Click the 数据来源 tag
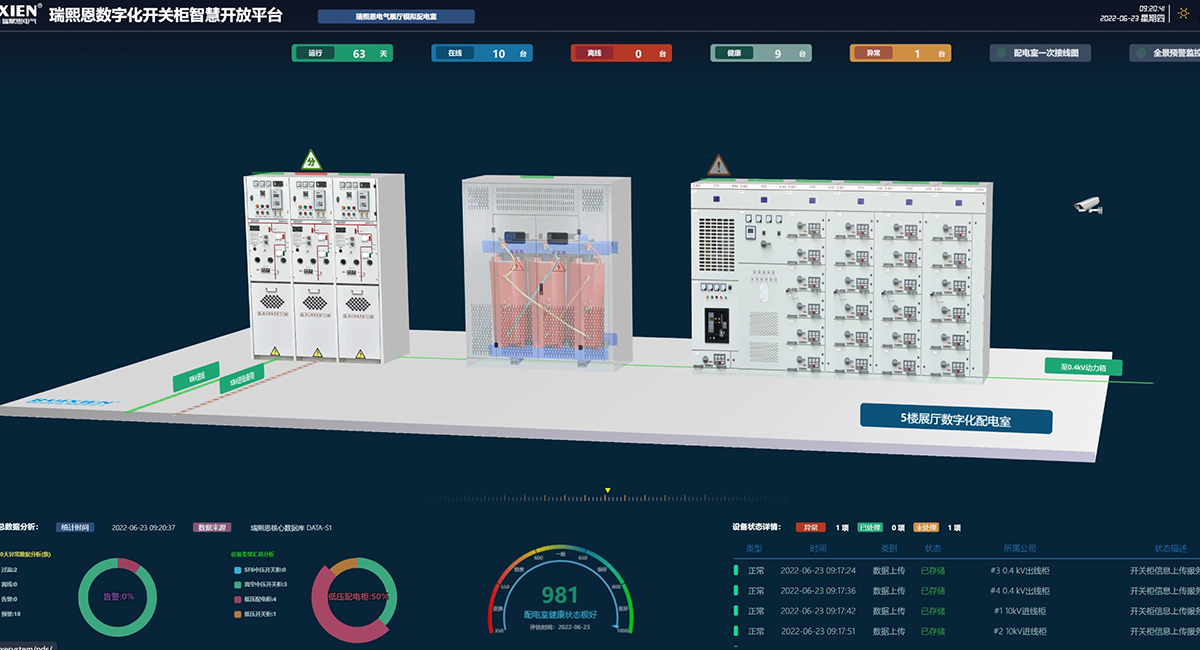1200x650 pixels. (212, 527)
